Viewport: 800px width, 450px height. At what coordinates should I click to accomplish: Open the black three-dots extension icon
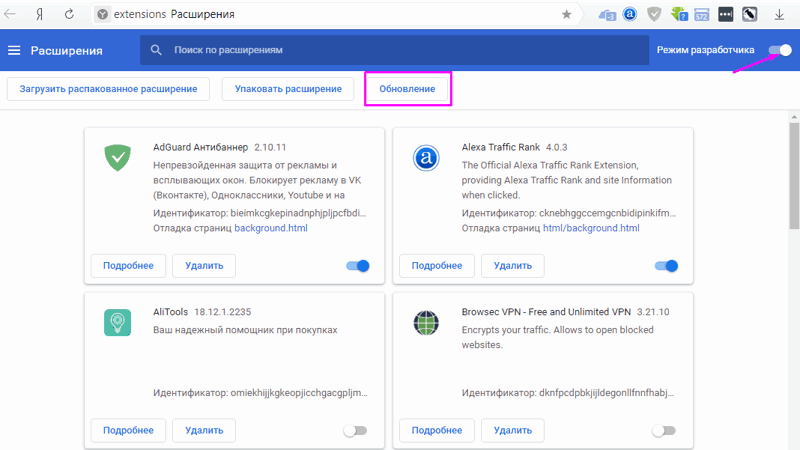[726, 14]
